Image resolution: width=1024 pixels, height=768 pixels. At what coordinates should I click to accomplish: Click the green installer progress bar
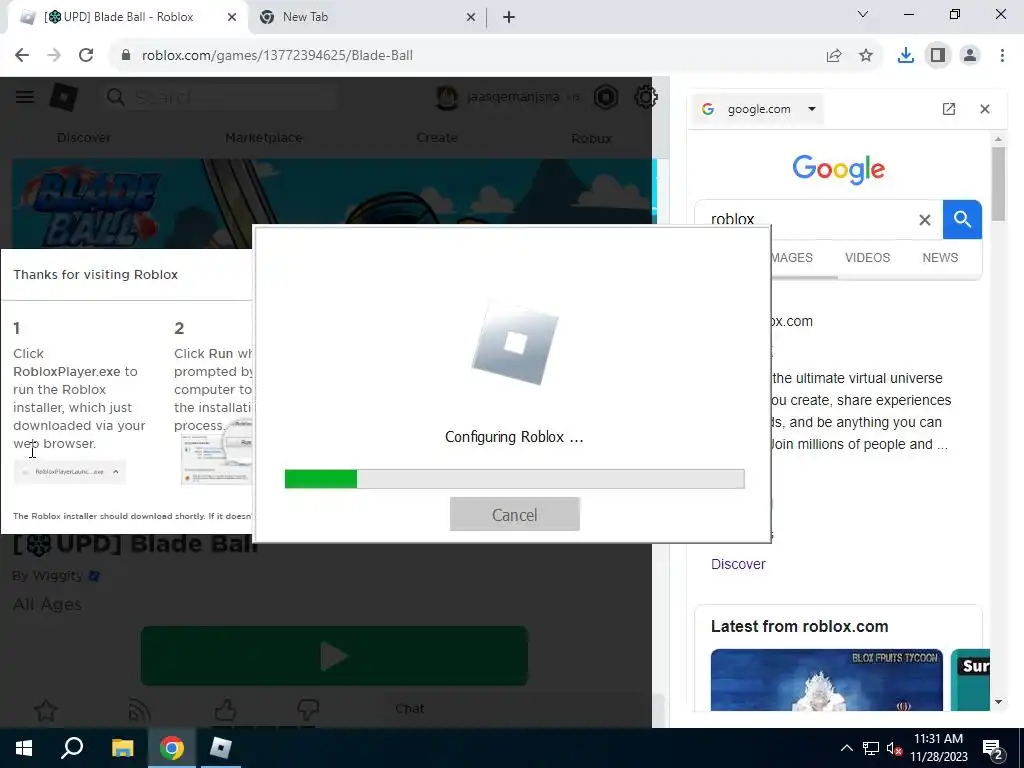(515, 479)
